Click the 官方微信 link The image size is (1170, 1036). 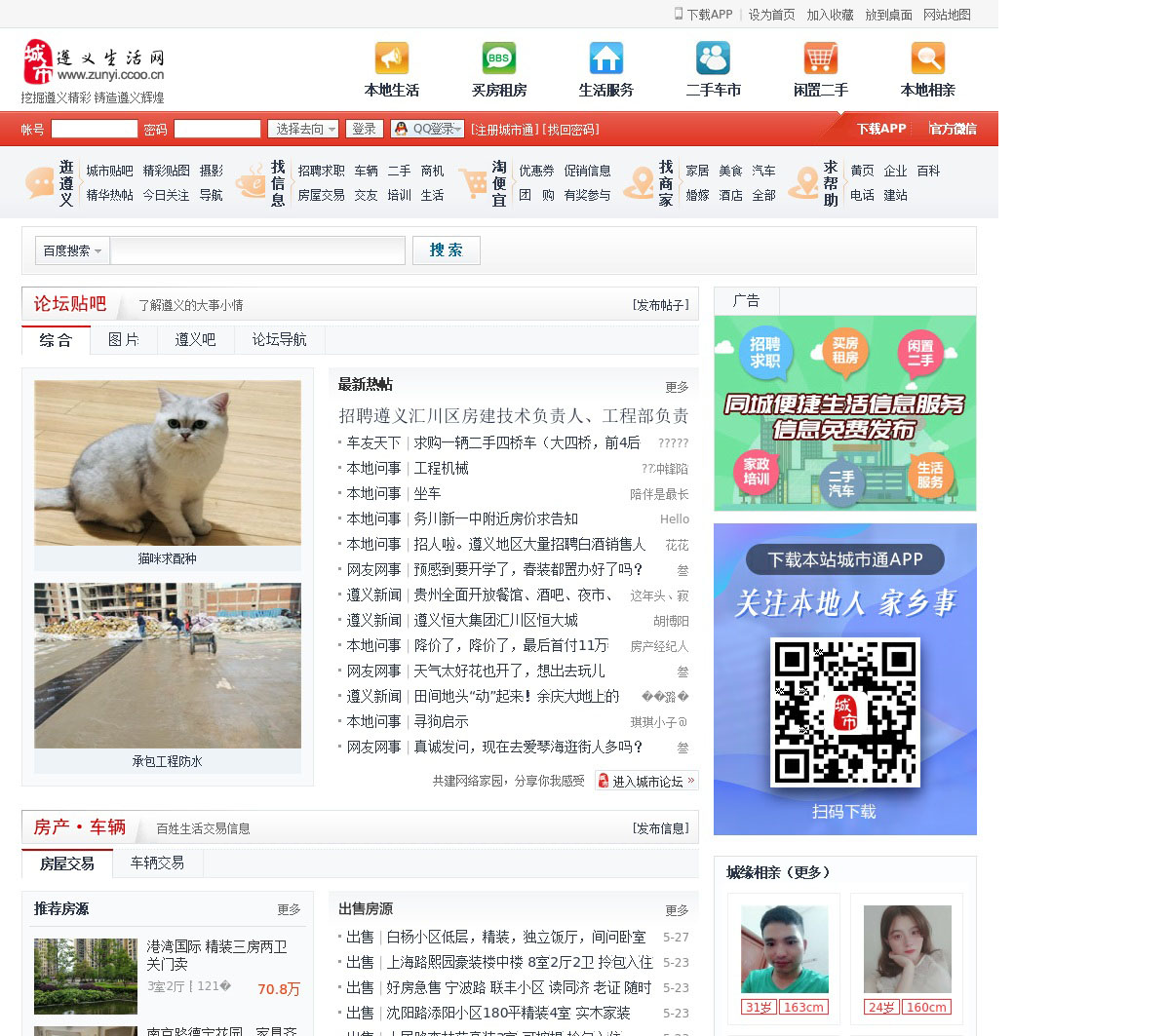pos(953,129)
